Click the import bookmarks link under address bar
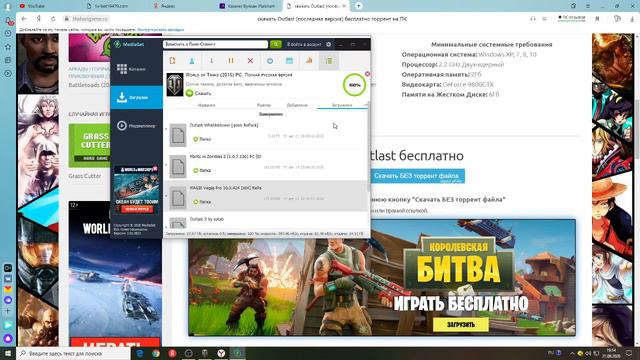 (x=160, y=29)
